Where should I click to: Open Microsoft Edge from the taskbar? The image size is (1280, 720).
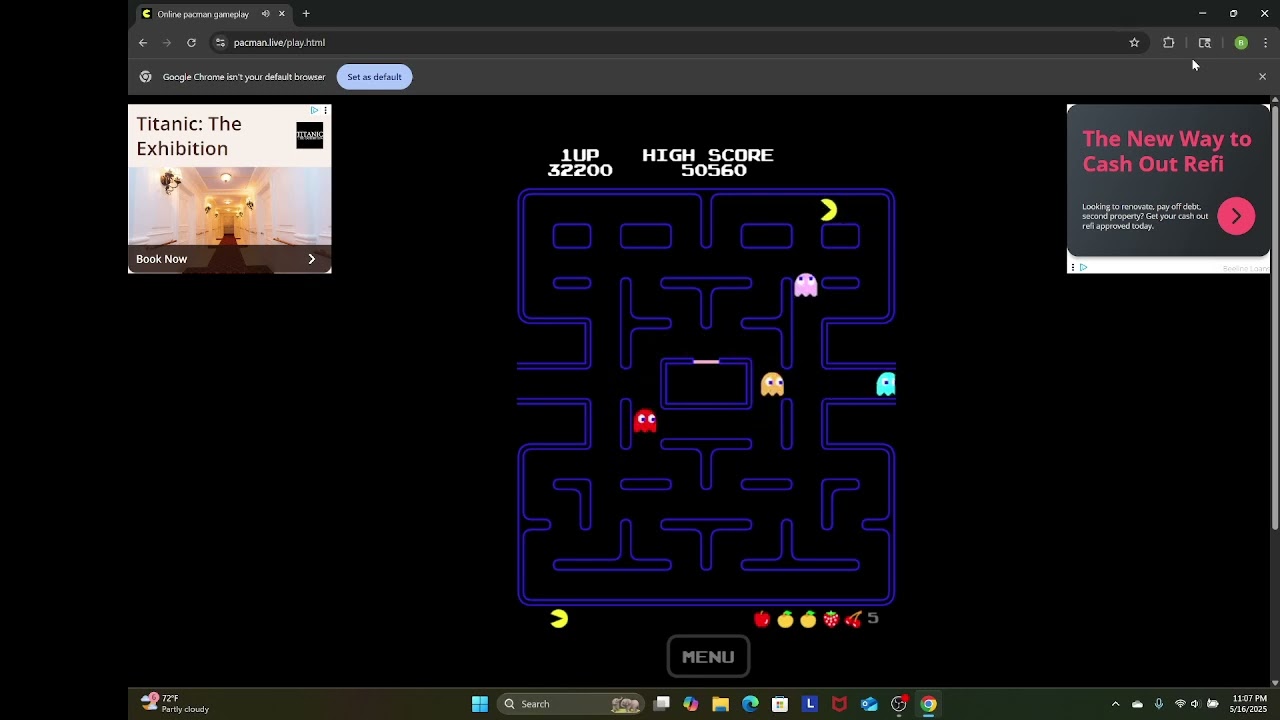coord(750,704)
